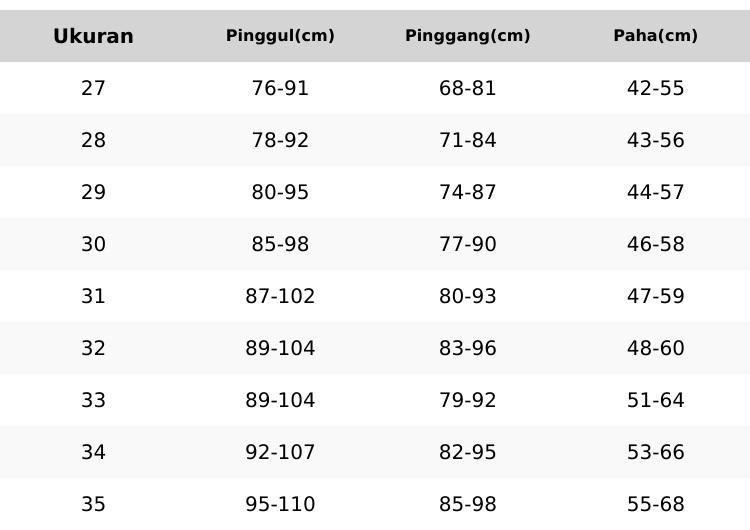Click the 92-107 hip measurement

pyautogui.click(x=280, y=453)
